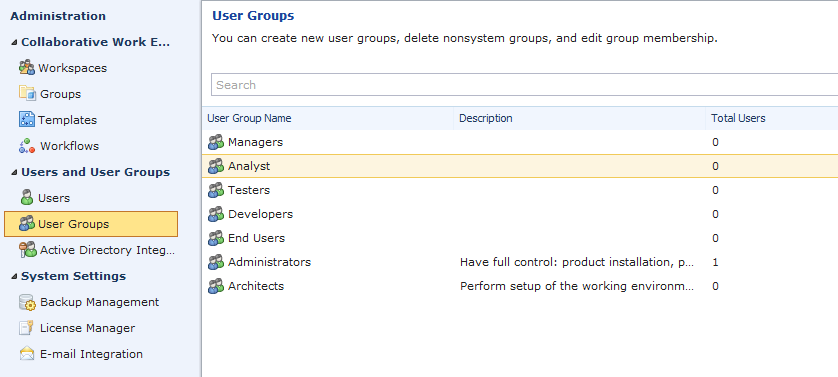Select the Administrators group name

click(269, 263)
